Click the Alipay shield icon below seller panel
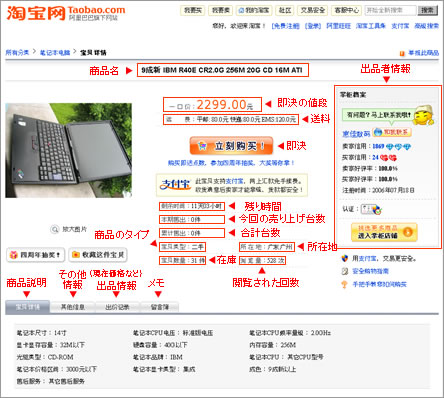Viewport: 444px width, 398px height. [345, 258]
